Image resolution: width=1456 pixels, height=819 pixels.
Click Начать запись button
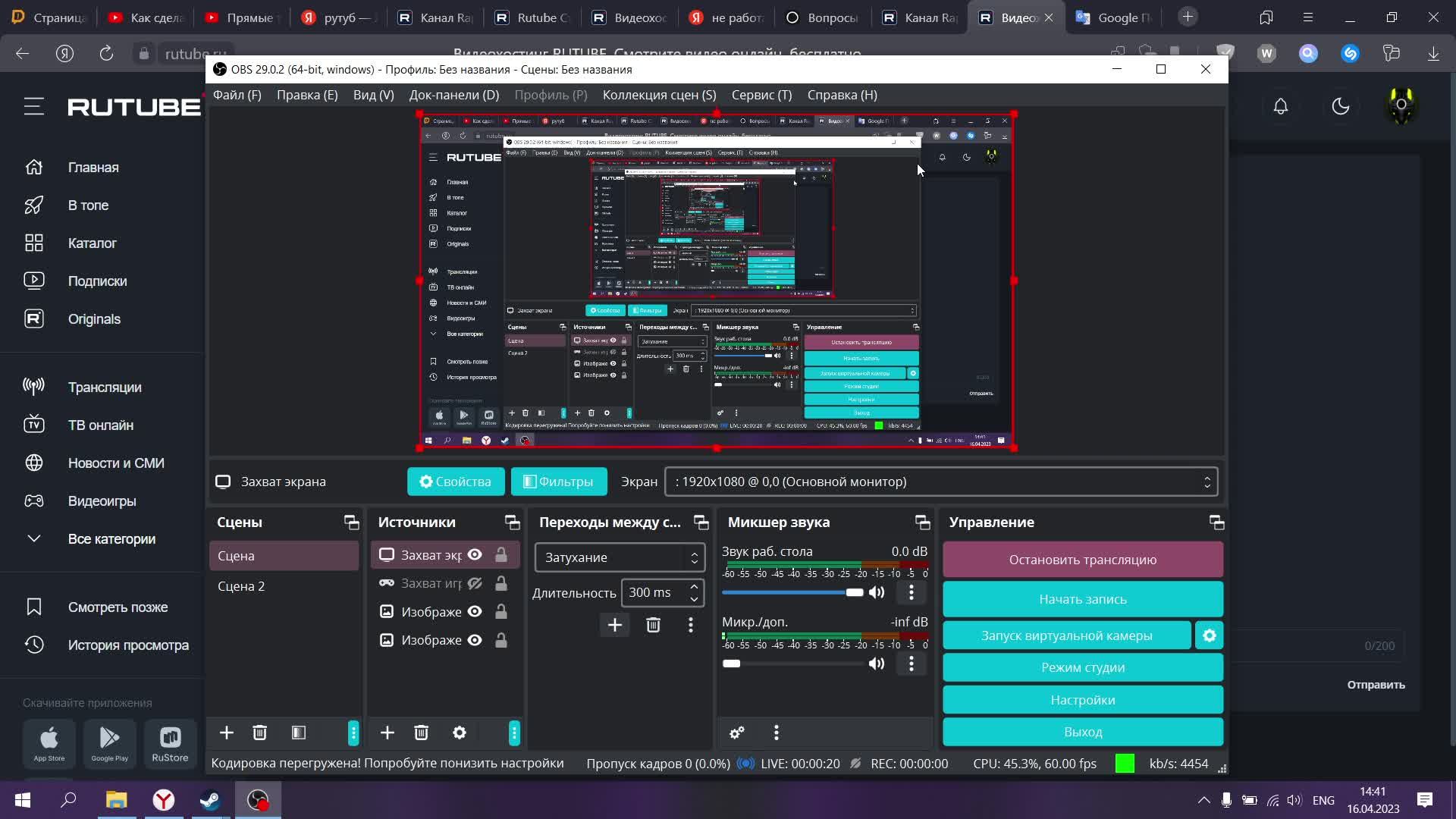click(1083, 599)
